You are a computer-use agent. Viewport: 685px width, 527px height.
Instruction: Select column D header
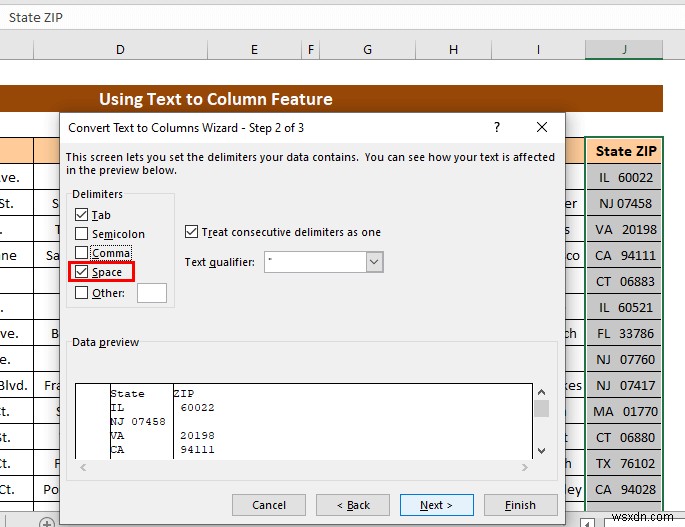coord(120,50)
